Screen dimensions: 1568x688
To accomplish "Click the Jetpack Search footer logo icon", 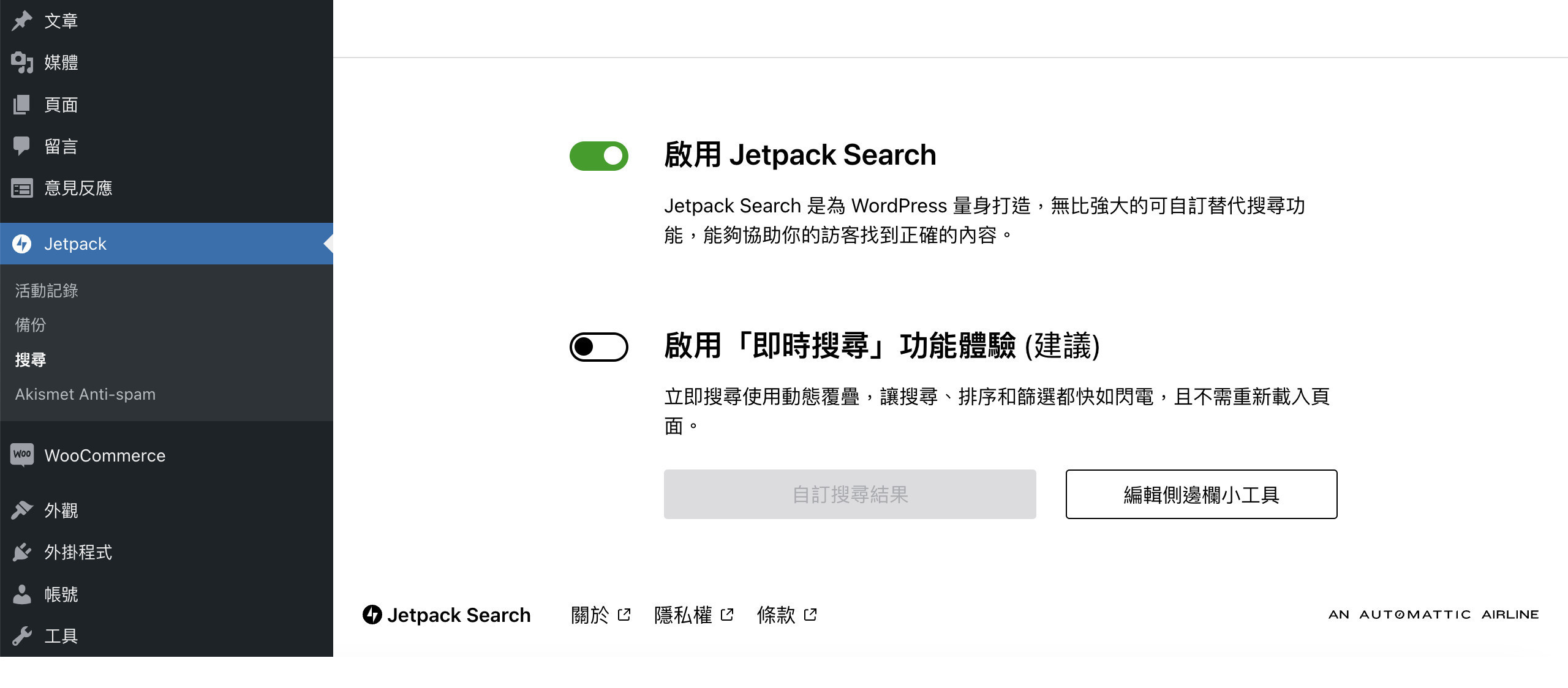I will pos(372,615).
